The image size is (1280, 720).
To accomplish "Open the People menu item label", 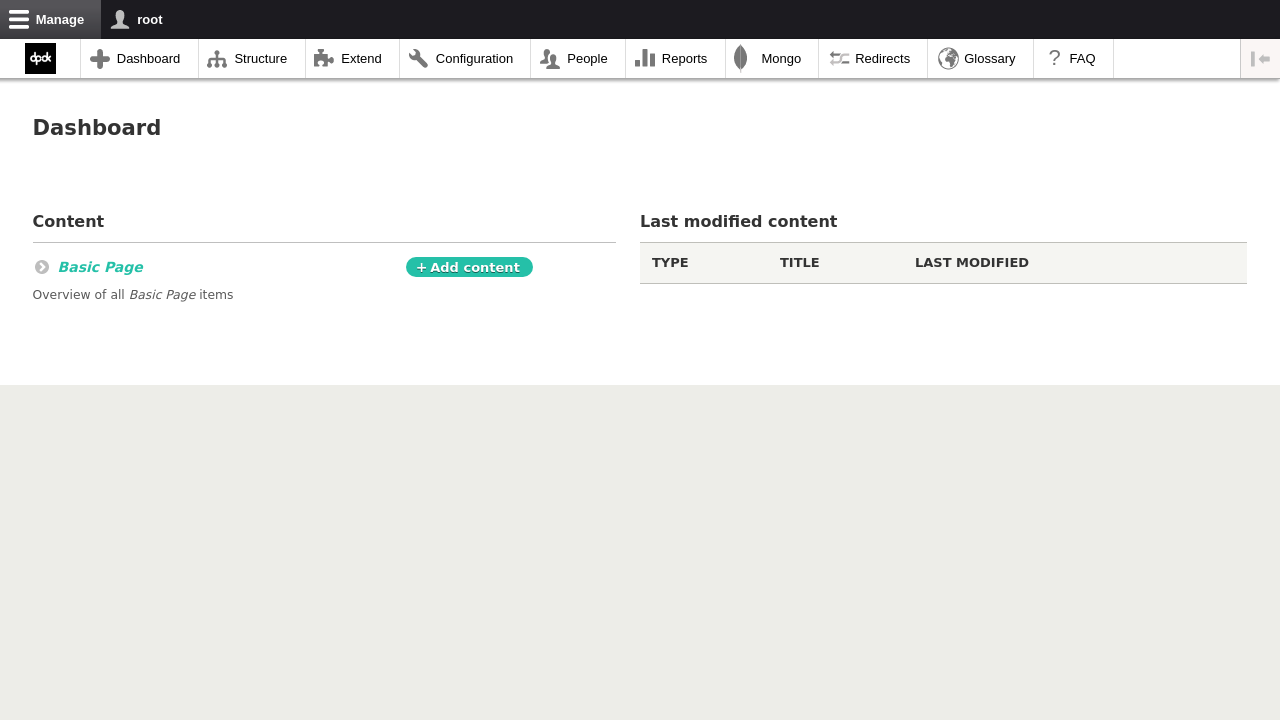I will pyautogui.click(x=587, y=59).
